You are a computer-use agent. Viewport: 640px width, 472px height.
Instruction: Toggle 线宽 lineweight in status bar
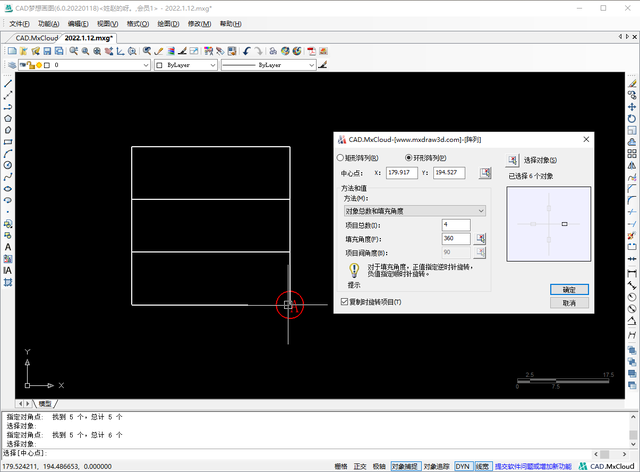coord(482,466)
